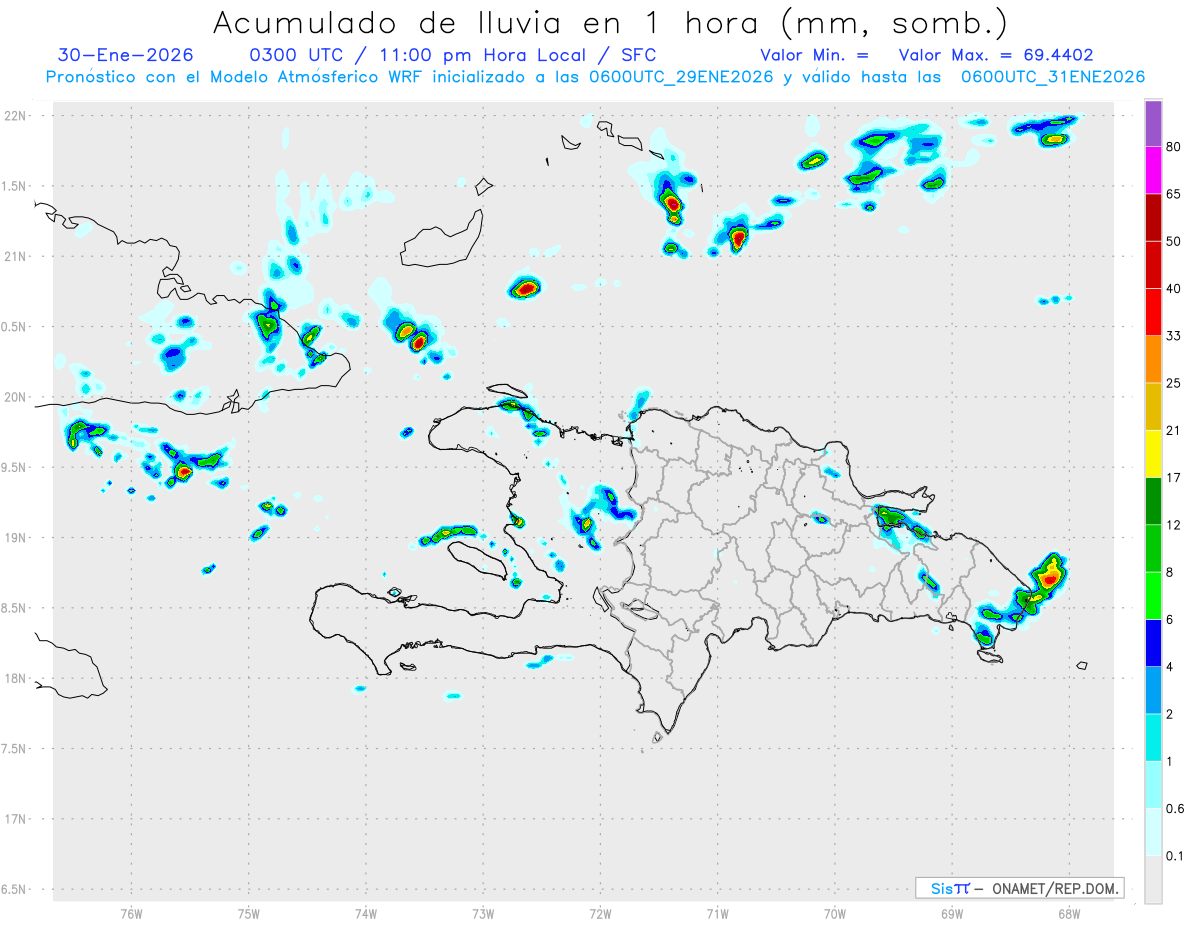Click '0600UTC_29ENE2026' in the forecast line
Image resolution: width=1200 pixels, height=927 pixels.
tap(681, 77)
